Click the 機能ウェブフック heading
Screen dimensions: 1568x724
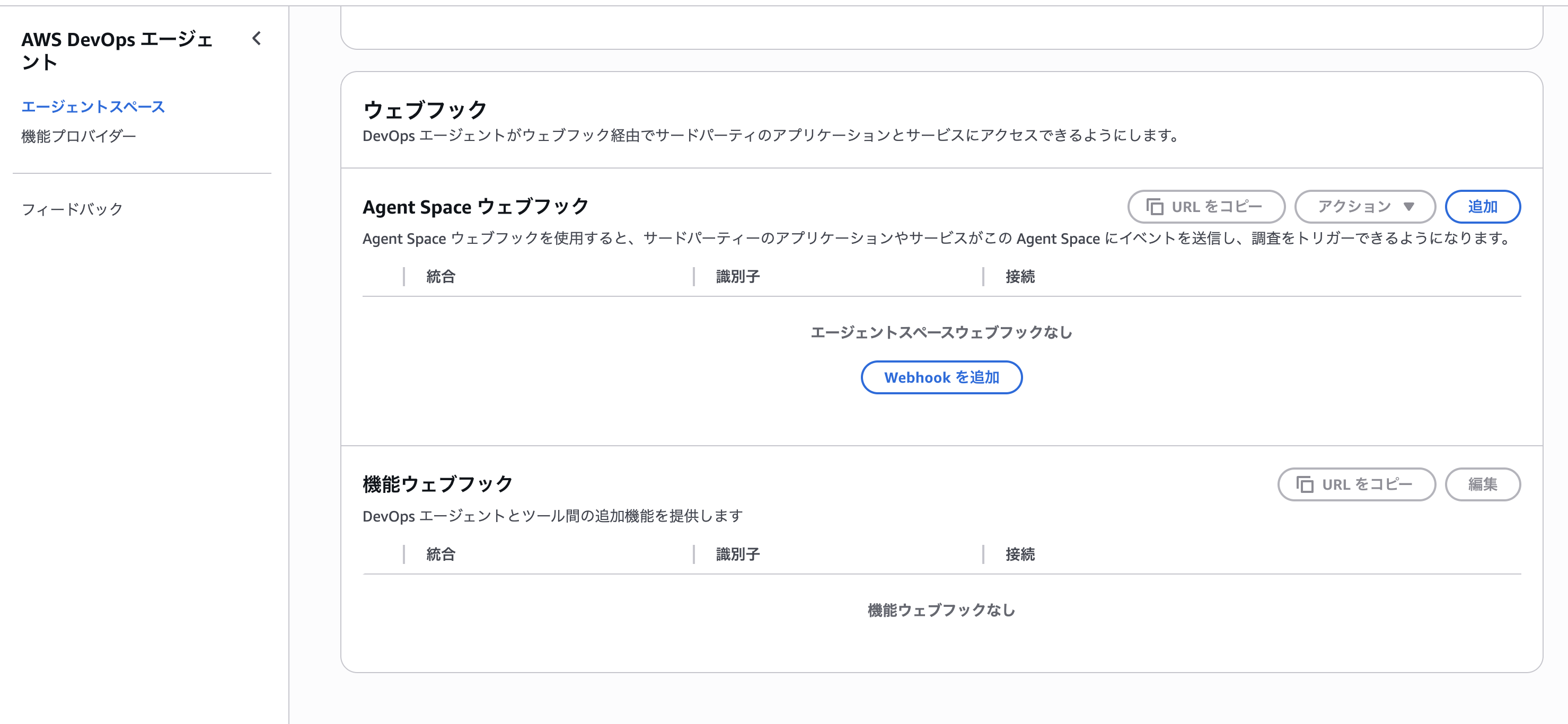coord(438,484)
